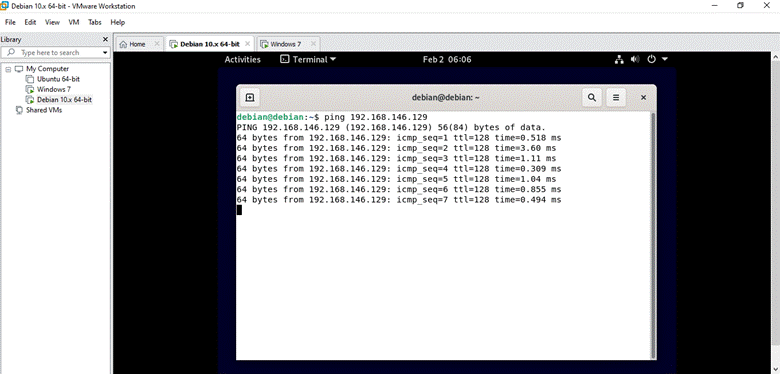780x374 pixels.
Task: Open the library search dropdown arrow
Action: (105, 53)
